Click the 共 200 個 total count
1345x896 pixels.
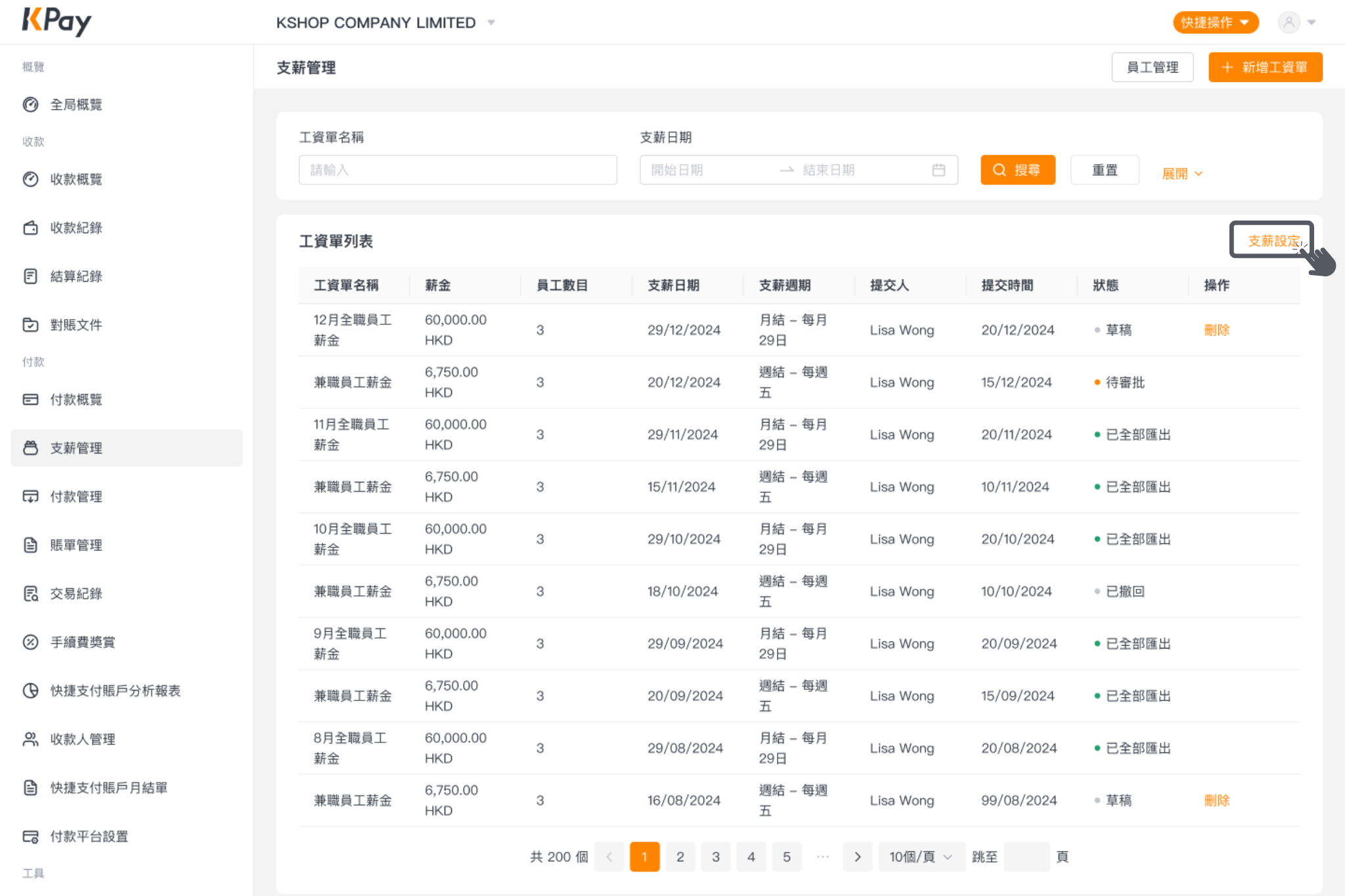[x=559, y=857]
